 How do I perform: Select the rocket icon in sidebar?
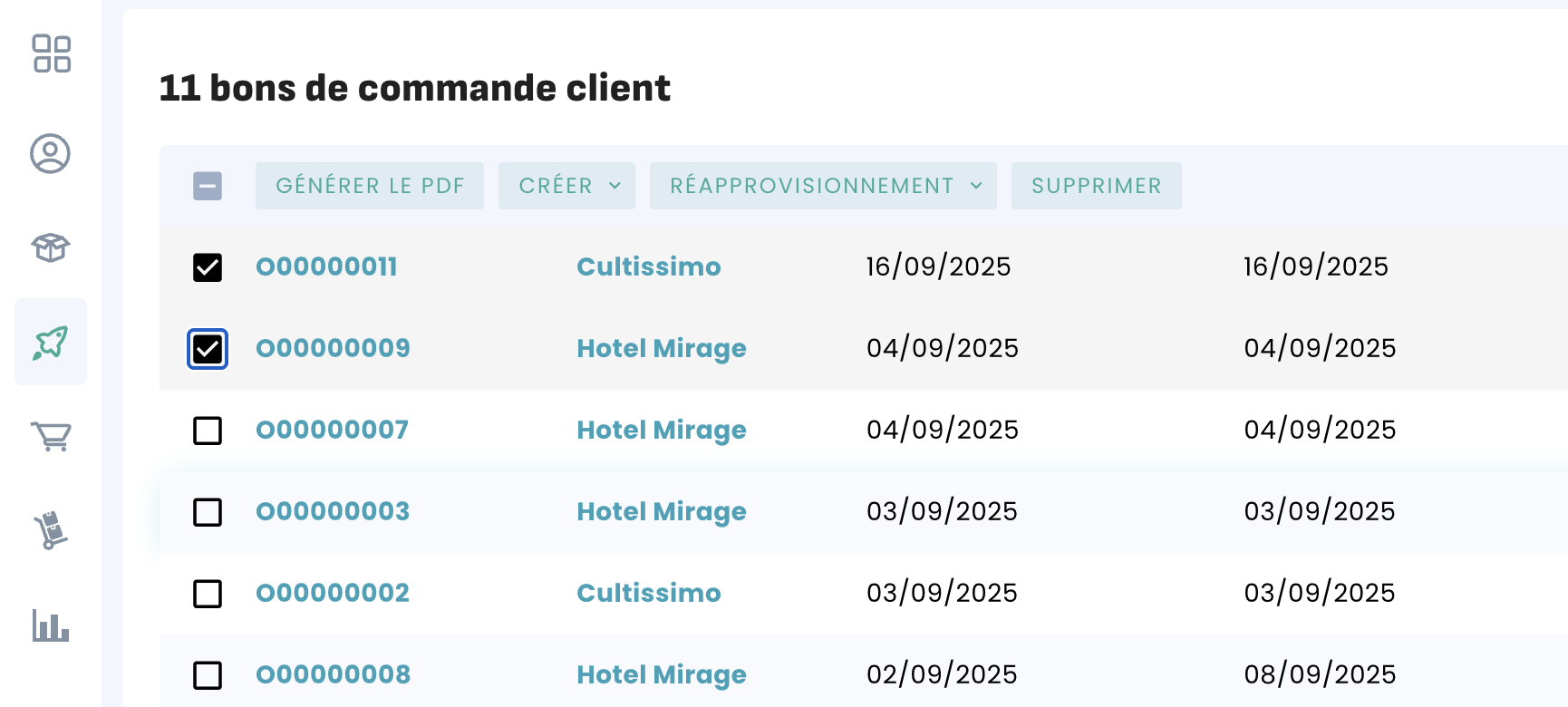coord(51,343)
